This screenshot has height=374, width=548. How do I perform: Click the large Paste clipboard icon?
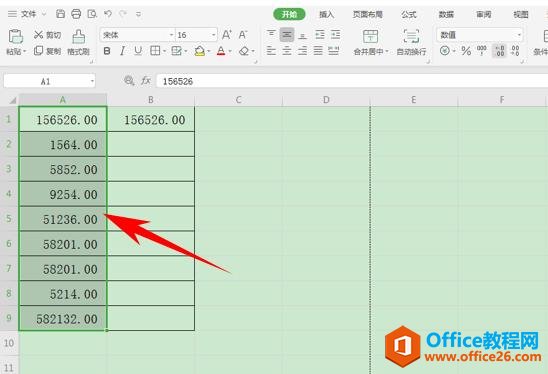pos(15,36)
